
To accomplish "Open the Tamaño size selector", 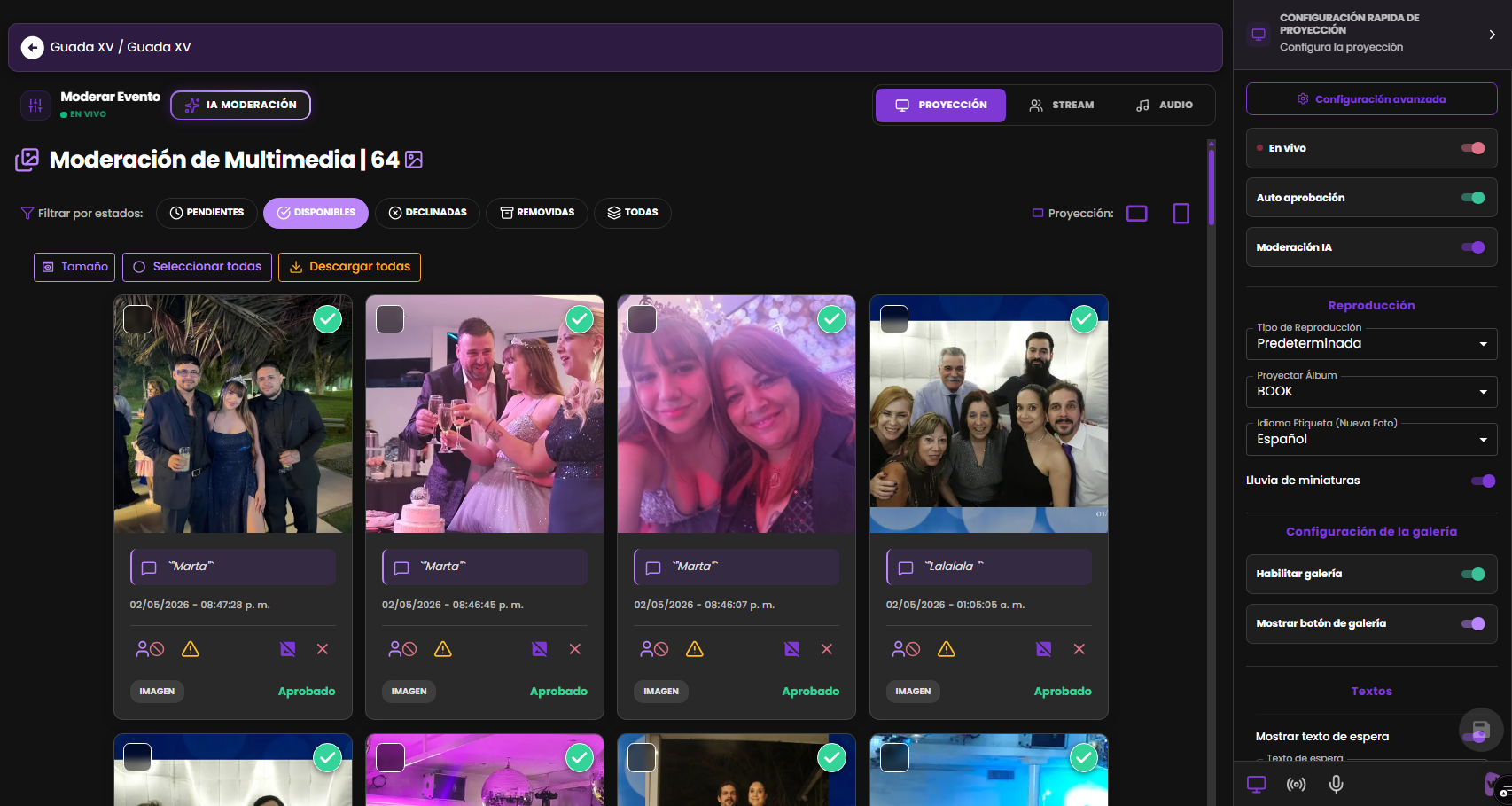I will (74, 267).
